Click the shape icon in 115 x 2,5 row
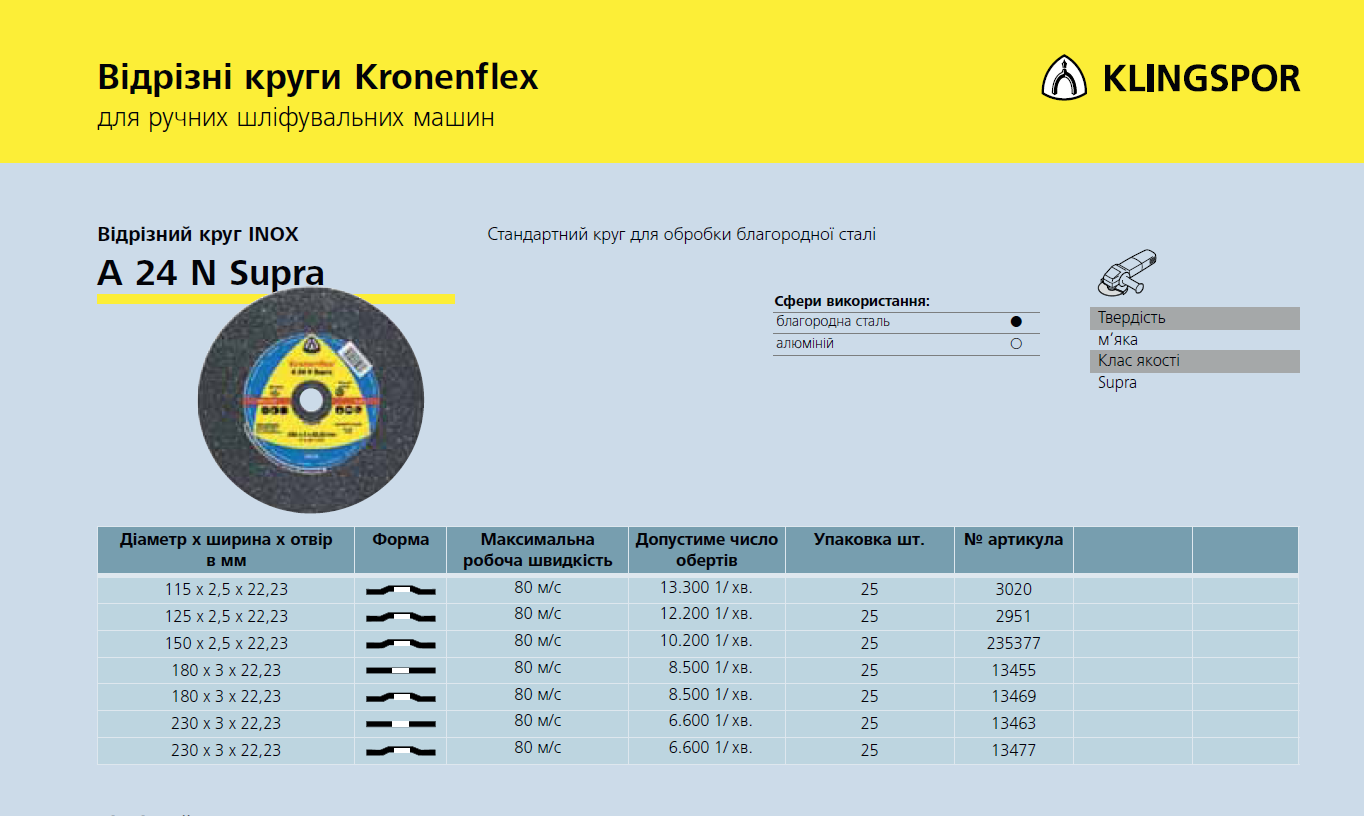1364x816 pixels. [401, 590]
